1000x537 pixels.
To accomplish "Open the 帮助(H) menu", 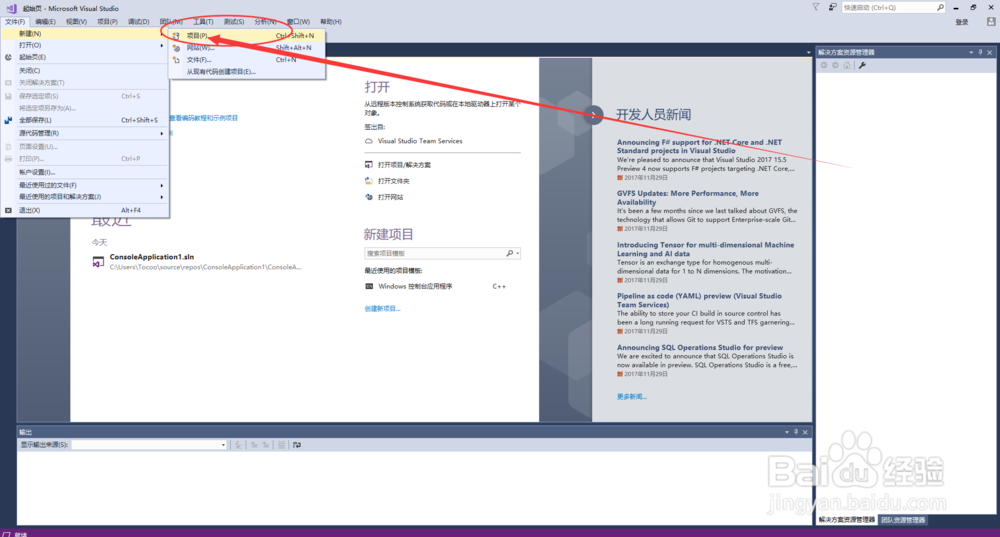I will 331,22.
